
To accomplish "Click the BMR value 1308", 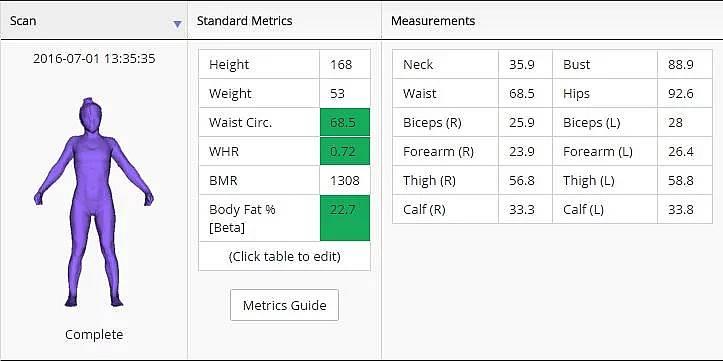I will click(x=344, y=180).
